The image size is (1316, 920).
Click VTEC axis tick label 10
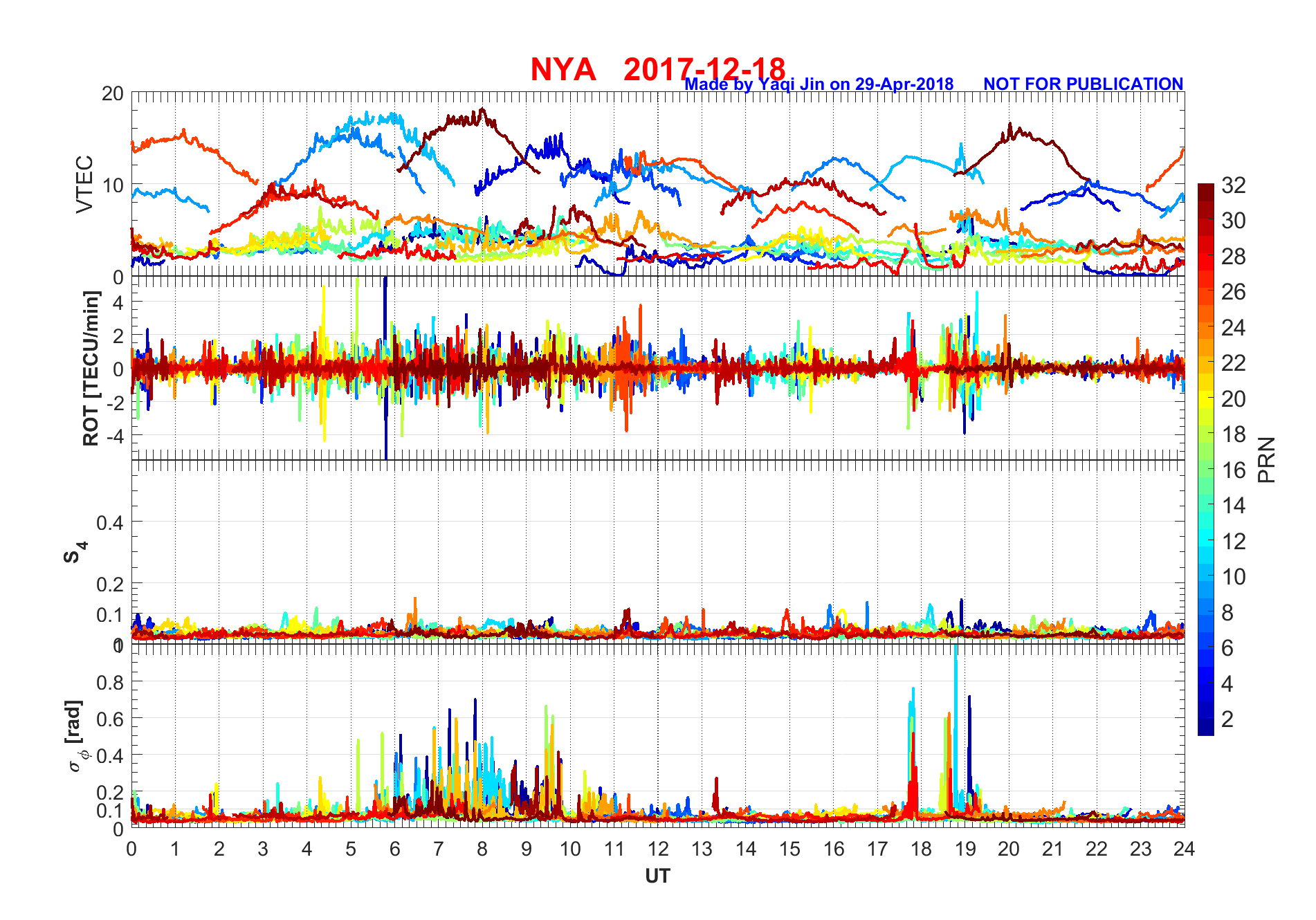[x=112, y=185]
